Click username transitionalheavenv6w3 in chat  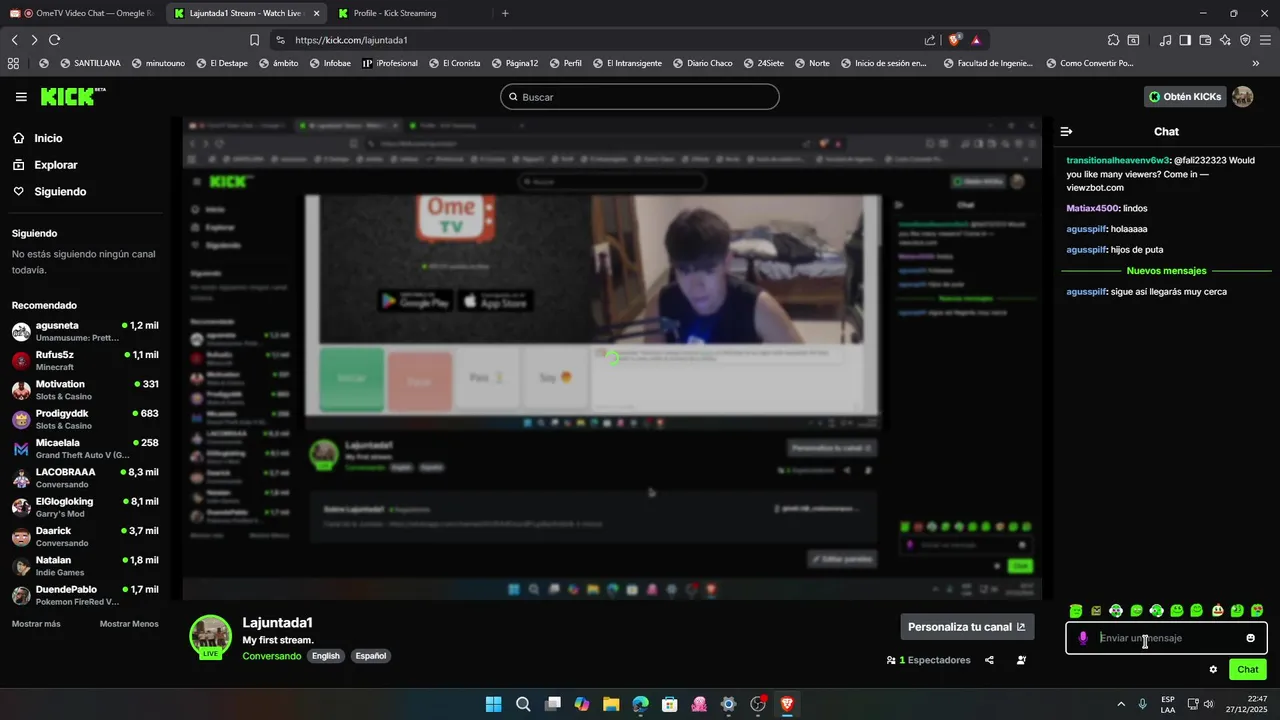pos(1118,160)
